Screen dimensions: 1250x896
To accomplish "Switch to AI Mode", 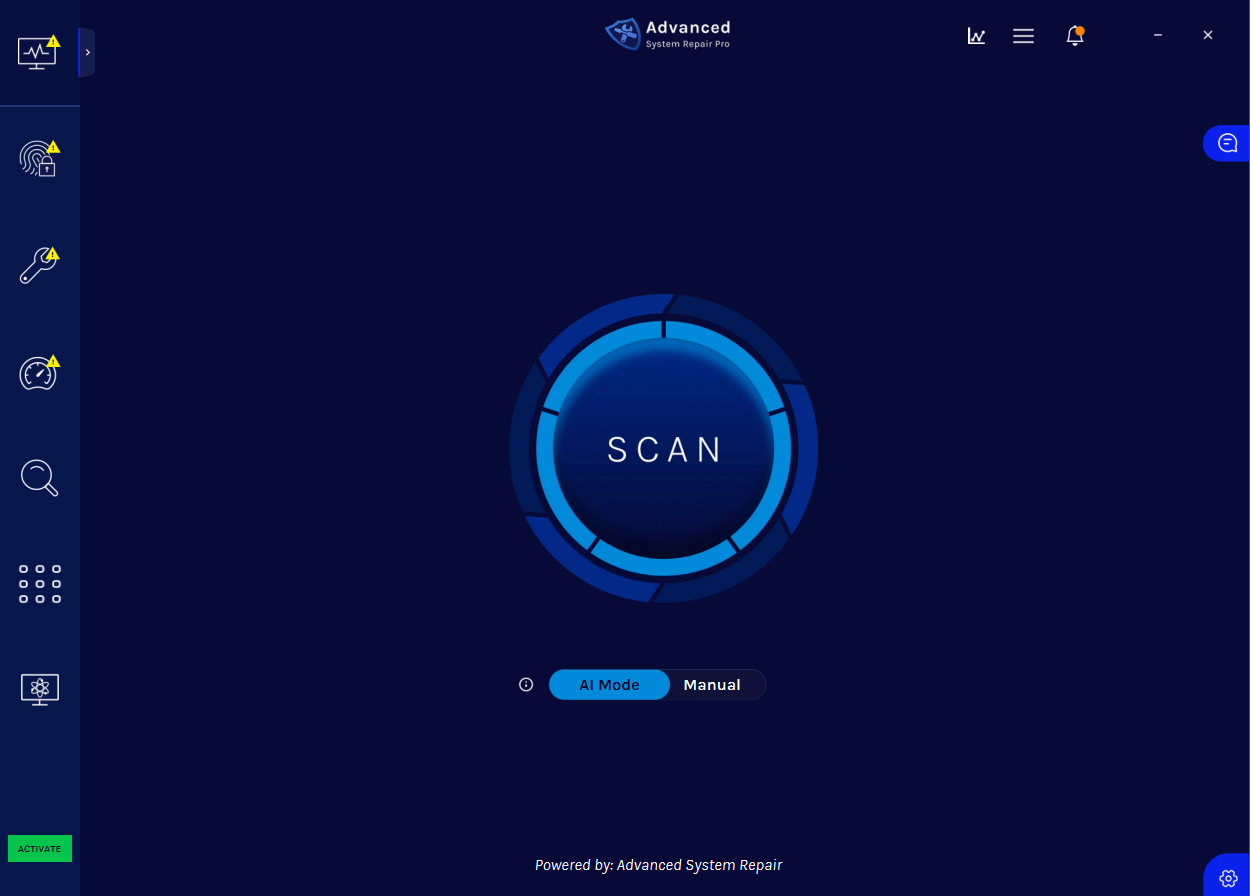I will pyautogui.click(x=609, y=685).
